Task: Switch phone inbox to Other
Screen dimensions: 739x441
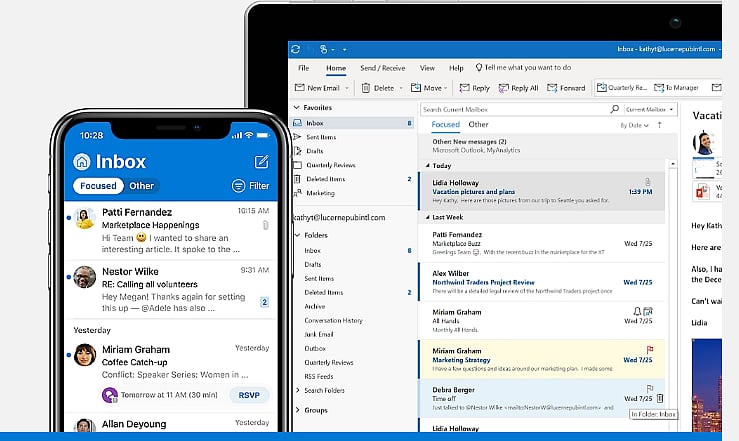Action: (x=142, y=186)
